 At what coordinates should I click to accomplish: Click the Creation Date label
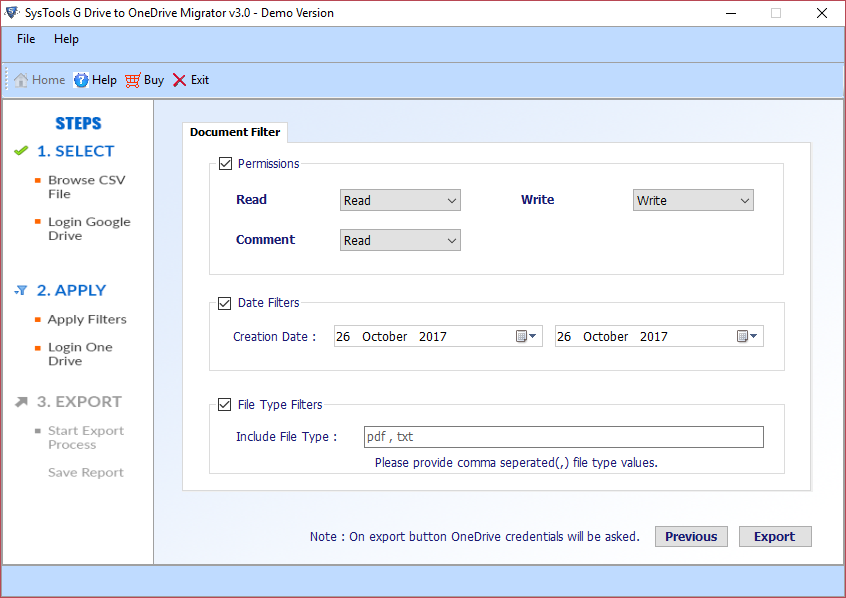click(274, 337)
